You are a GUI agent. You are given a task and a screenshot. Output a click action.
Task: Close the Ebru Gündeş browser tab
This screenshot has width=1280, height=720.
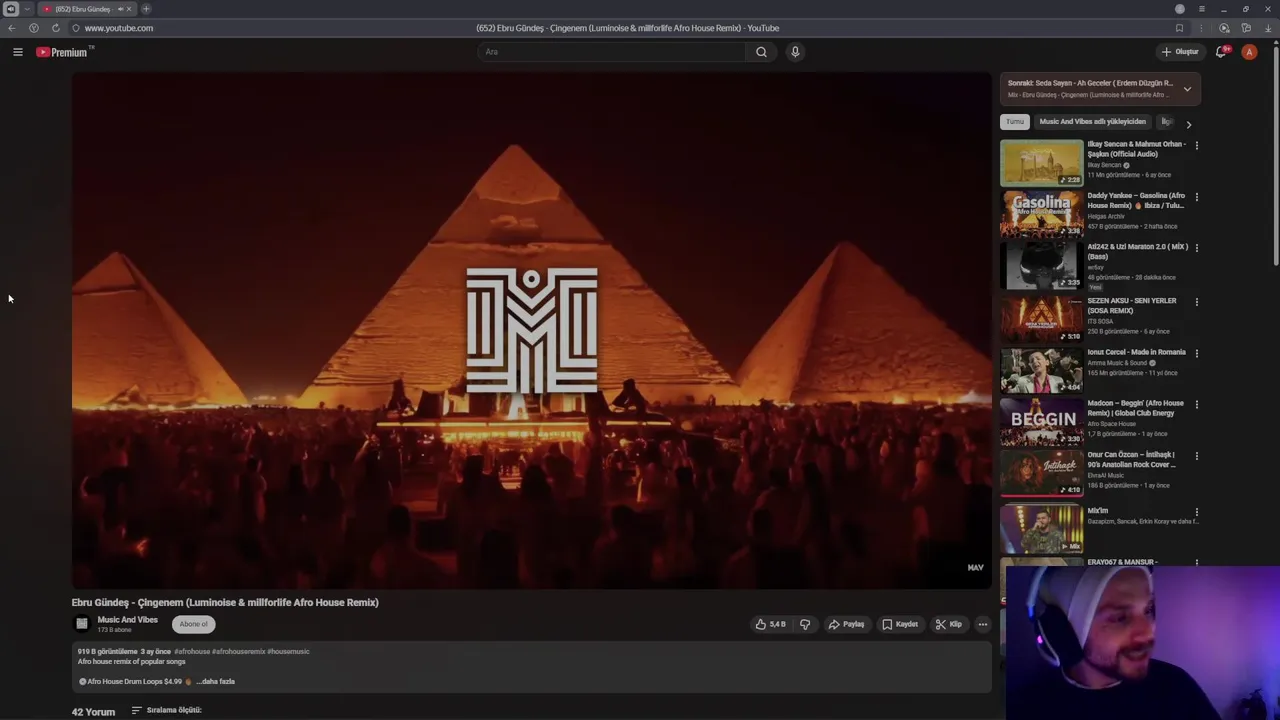(x=128, y=9)
